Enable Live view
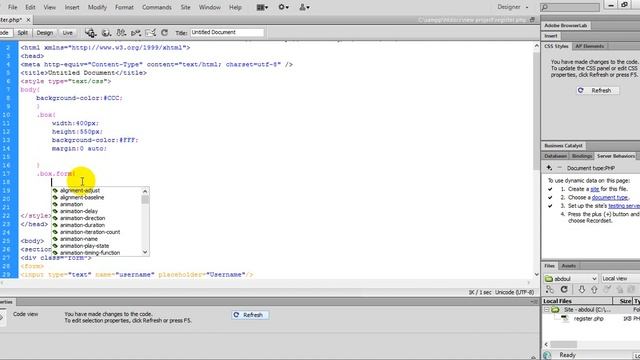Image resolution: width=640 pixels, height=360 pixels. (x=68, y=33)
